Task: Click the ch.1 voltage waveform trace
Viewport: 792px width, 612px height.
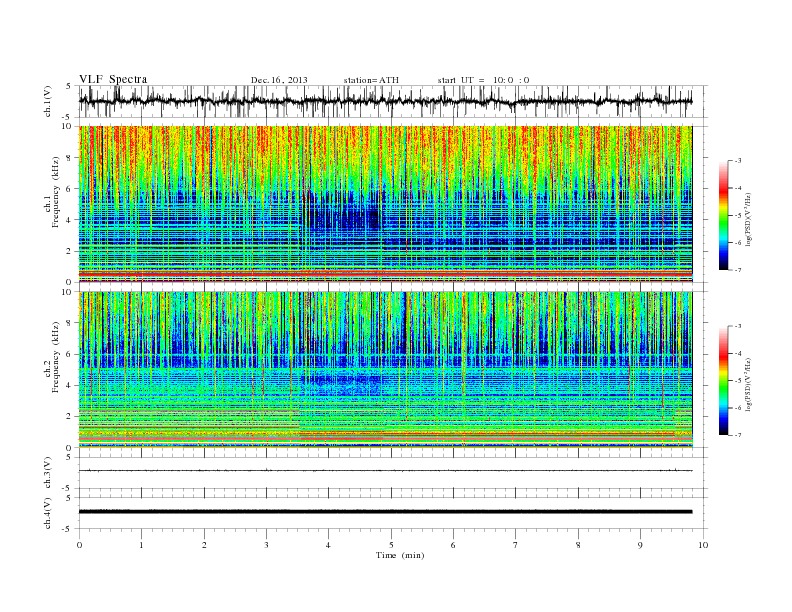Action: [385, 101]
